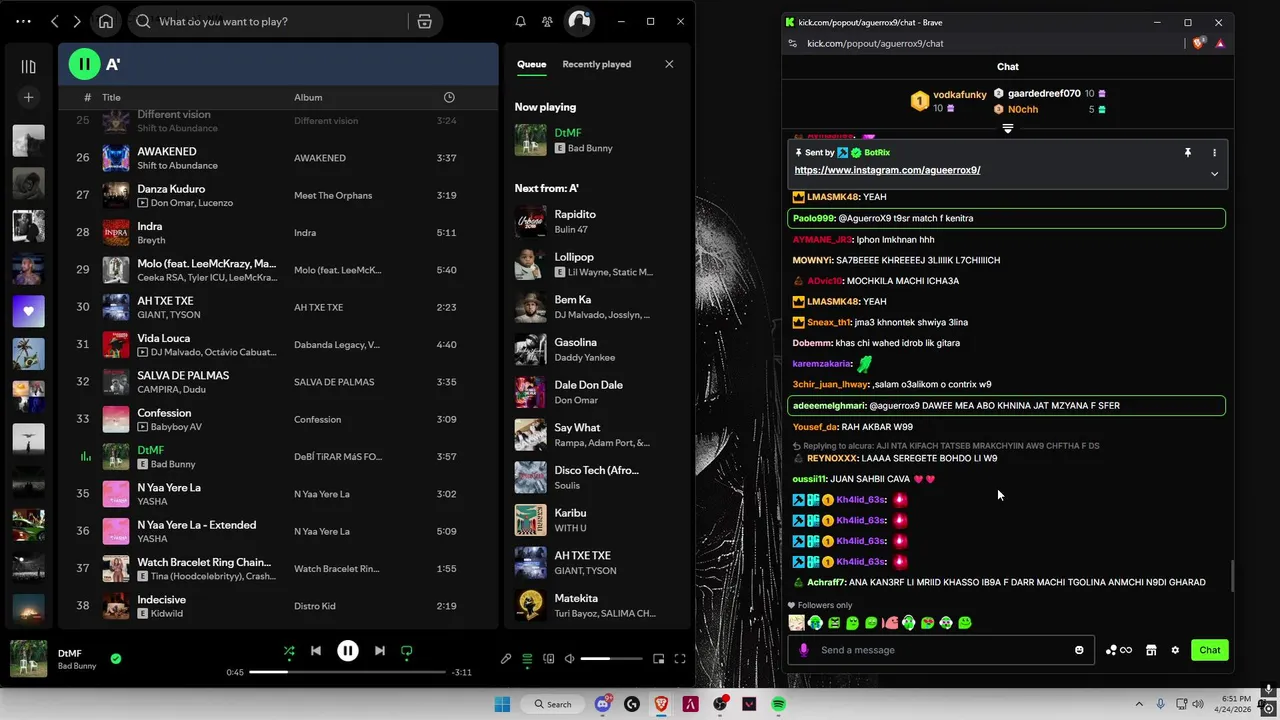Click the DtMF album thumbnail in player
Image resolution: width=1280 pixels, height=720 pixels.
(x=28, y=659)
